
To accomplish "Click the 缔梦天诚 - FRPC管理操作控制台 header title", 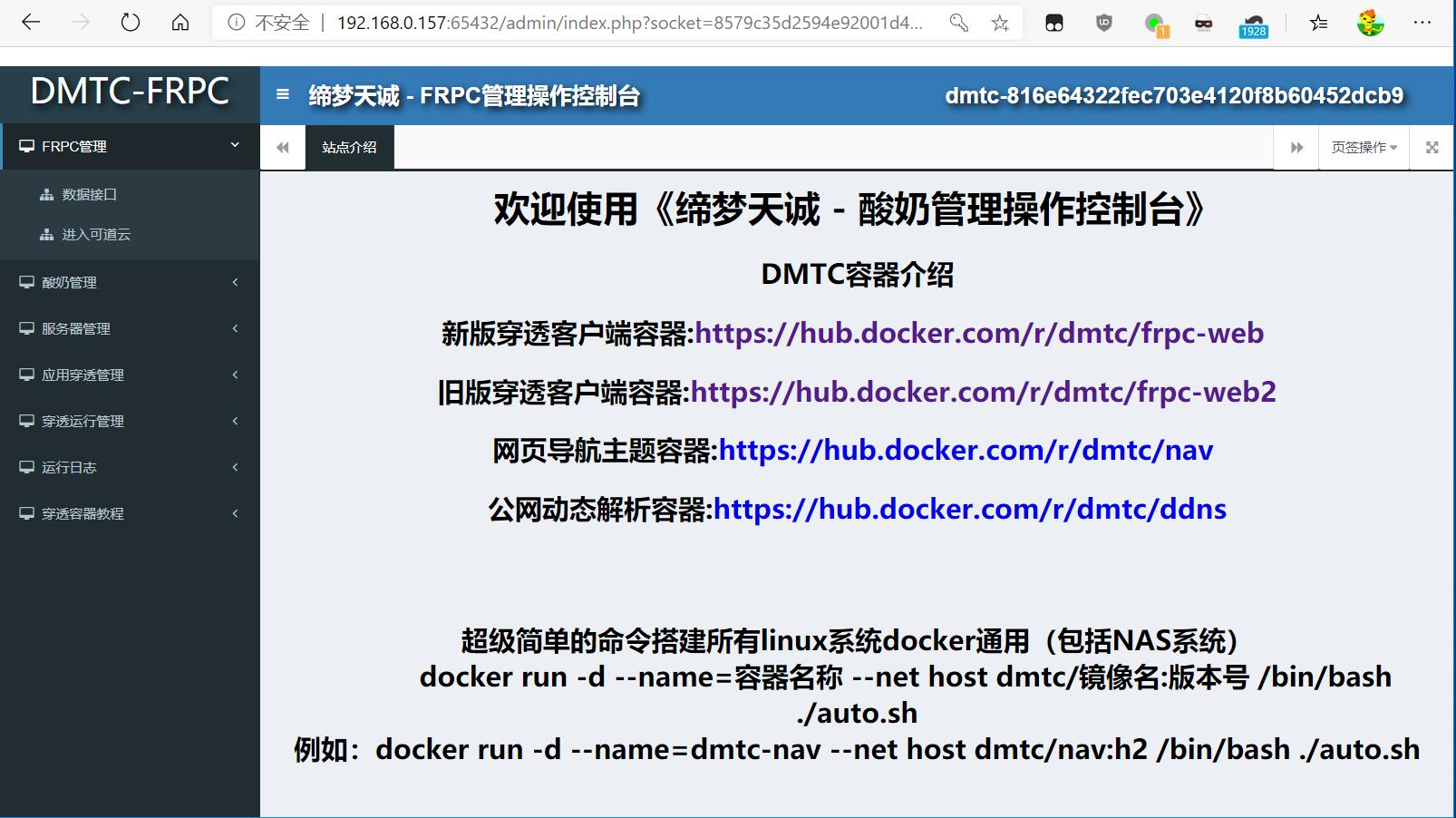I will click(x=474, y=95).
